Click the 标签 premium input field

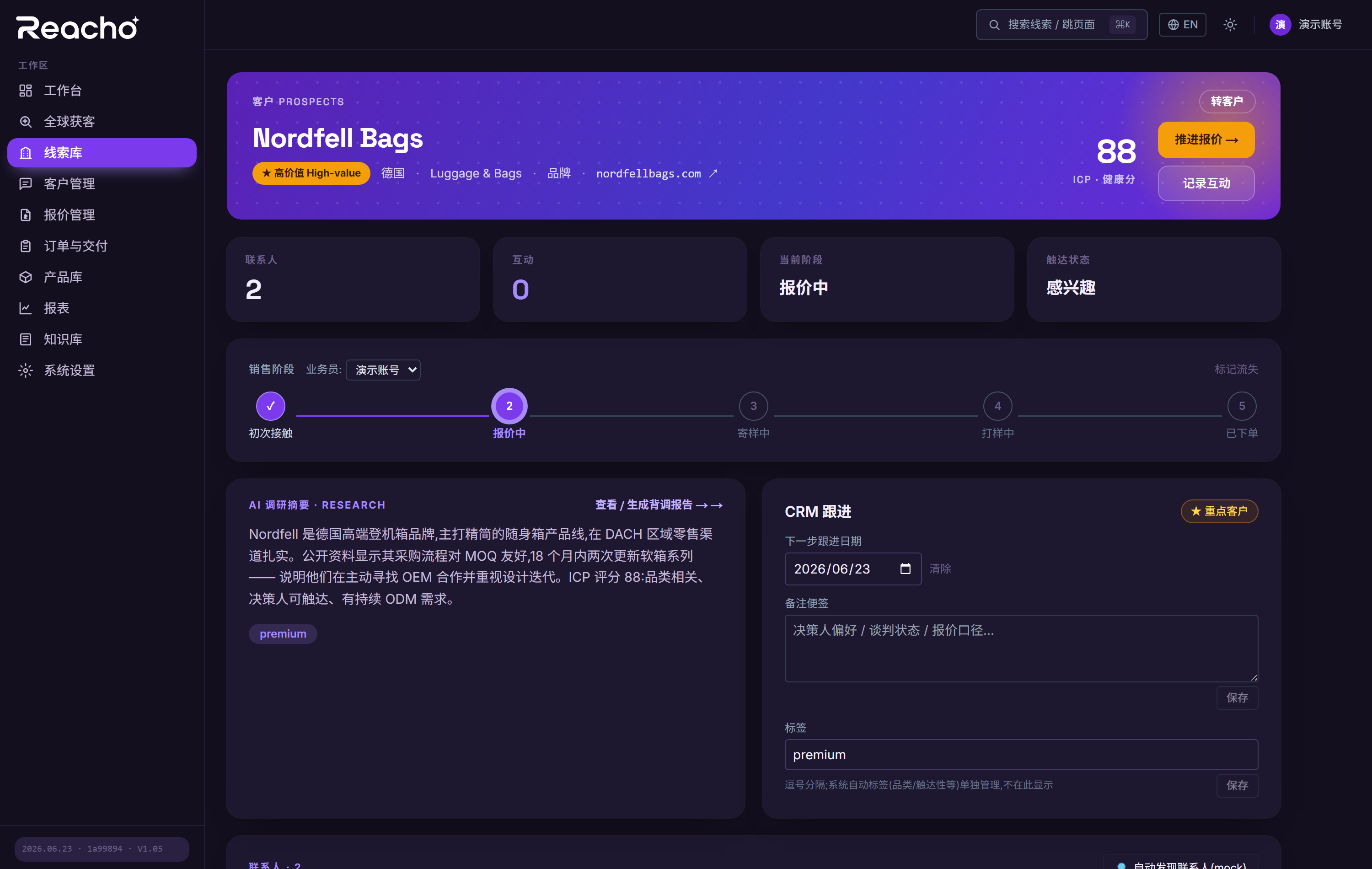[1021, 755]
